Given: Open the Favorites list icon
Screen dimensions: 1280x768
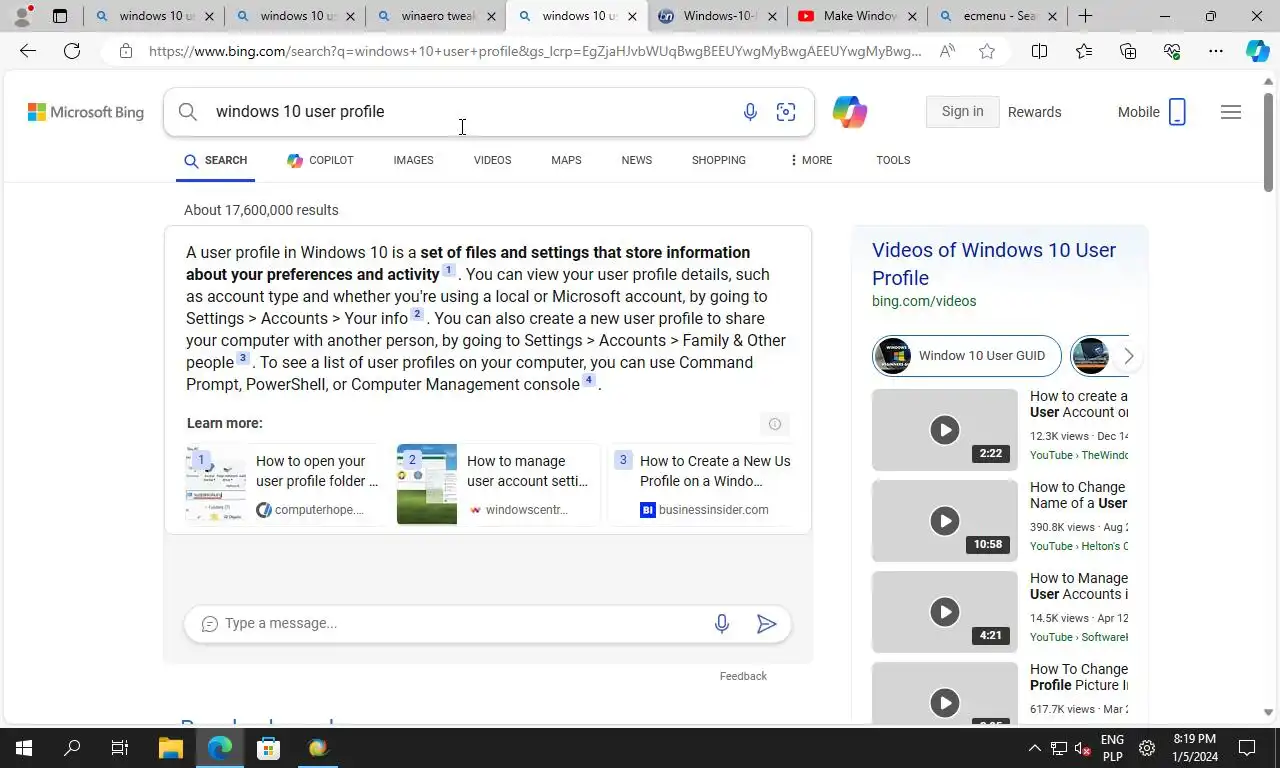Looking at the screenshot, I should click(1084, 51).
